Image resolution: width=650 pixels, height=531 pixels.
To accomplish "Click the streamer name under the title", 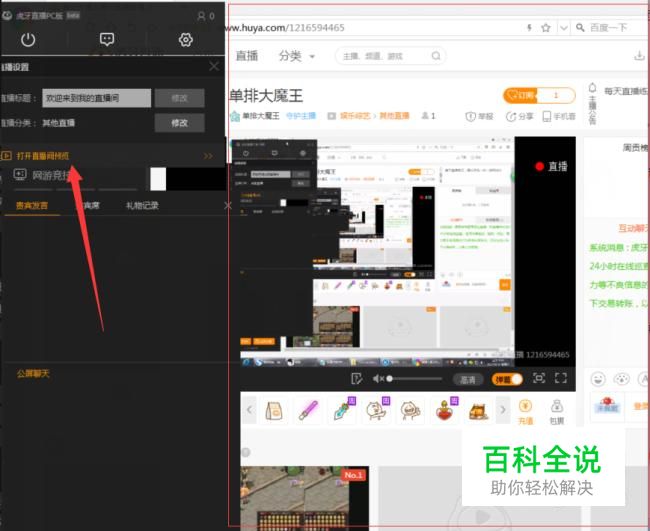I will coord(261,116).
